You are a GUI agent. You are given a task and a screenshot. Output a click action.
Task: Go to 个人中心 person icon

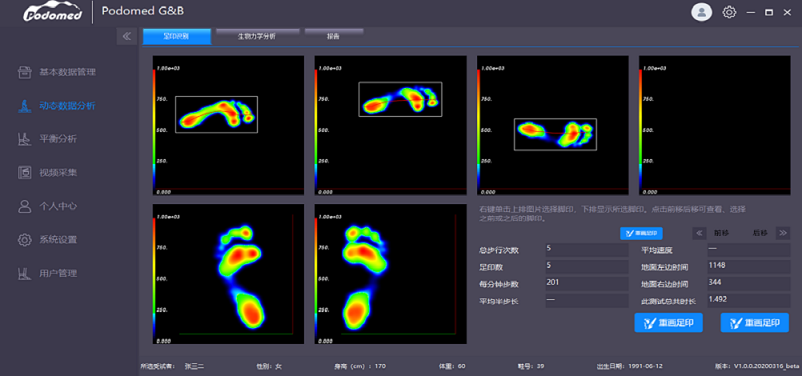[24, 206]
